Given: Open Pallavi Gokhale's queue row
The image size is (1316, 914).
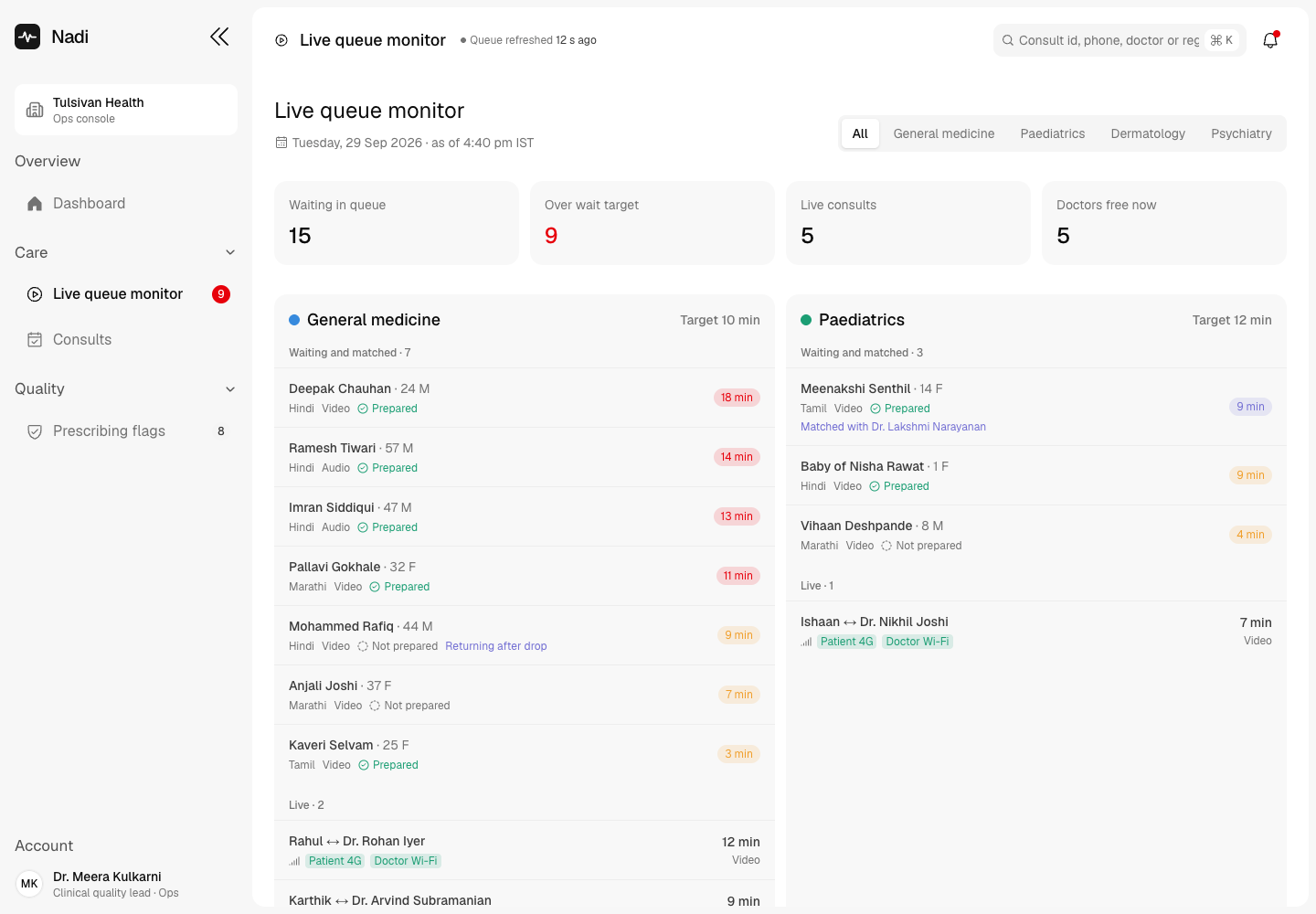Looking at the screenshot, I should (525, 576).
